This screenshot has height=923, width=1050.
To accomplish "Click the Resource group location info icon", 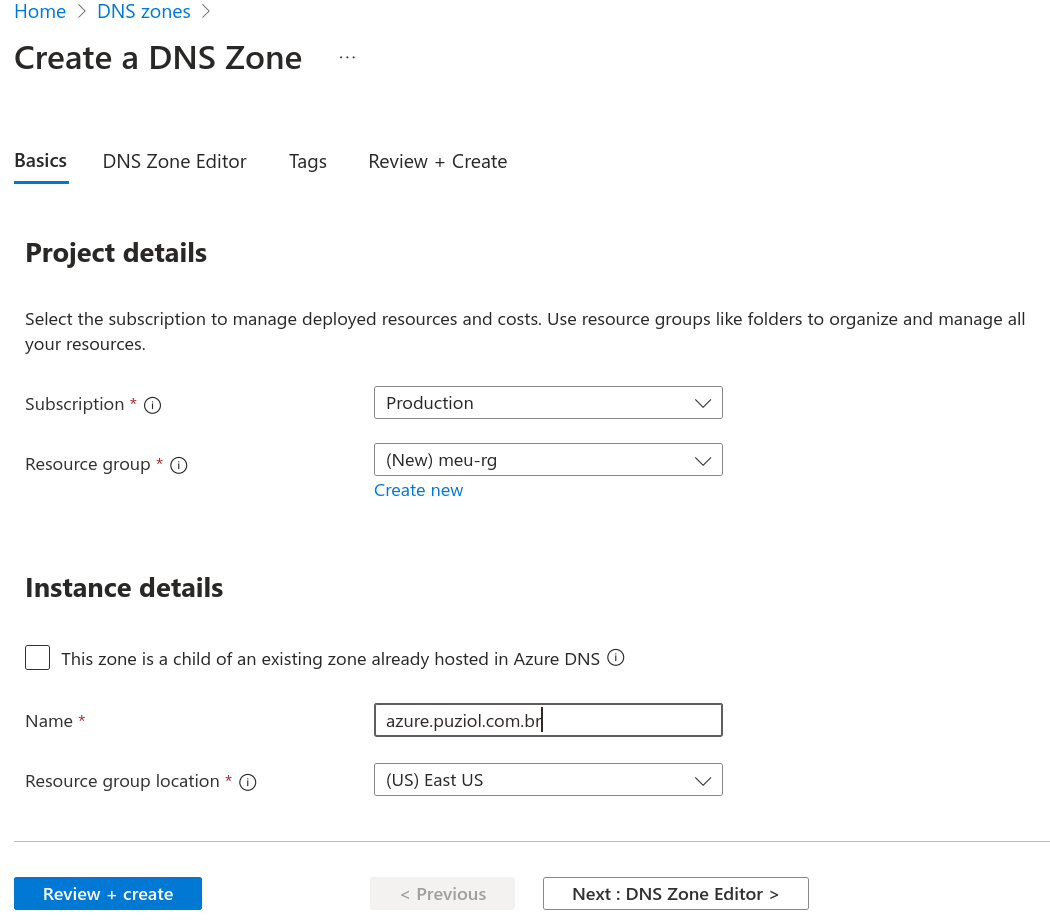I will tap(248, 782).
